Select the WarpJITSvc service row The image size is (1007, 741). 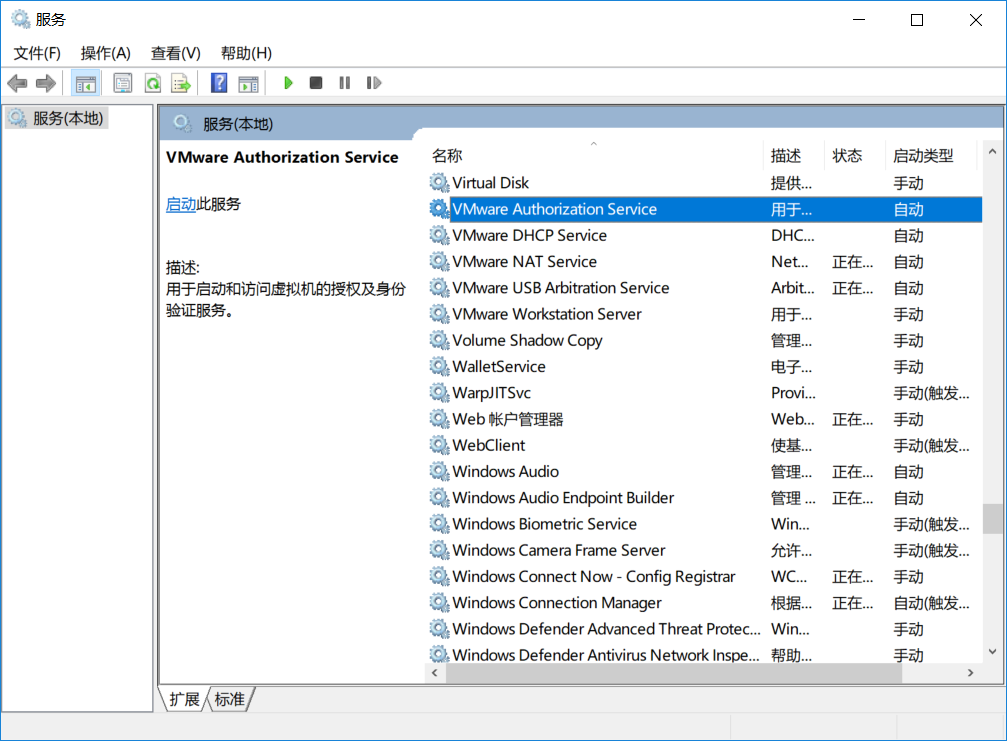point(705,393)
